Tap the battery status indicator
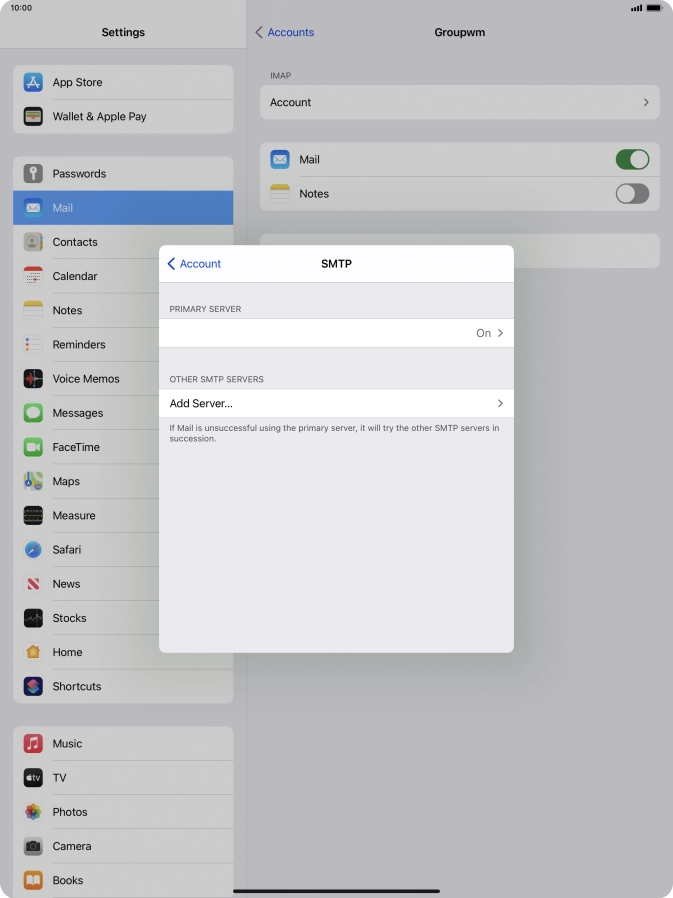The height and width of the screenshot is (898, 673). point(655,8)
